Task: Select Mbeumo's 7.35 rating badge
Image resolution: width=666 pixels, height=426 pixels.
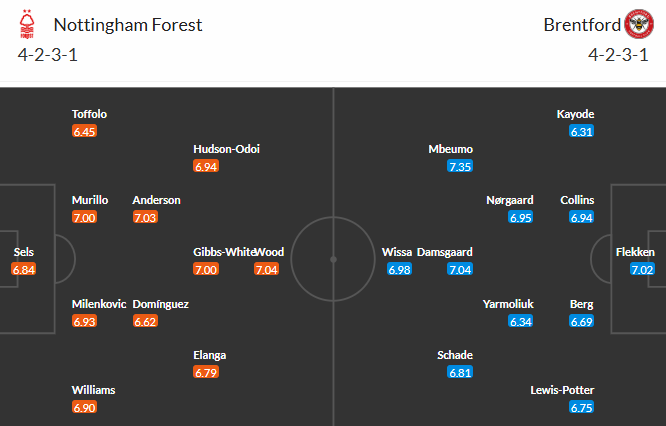Action: [460, 166]
